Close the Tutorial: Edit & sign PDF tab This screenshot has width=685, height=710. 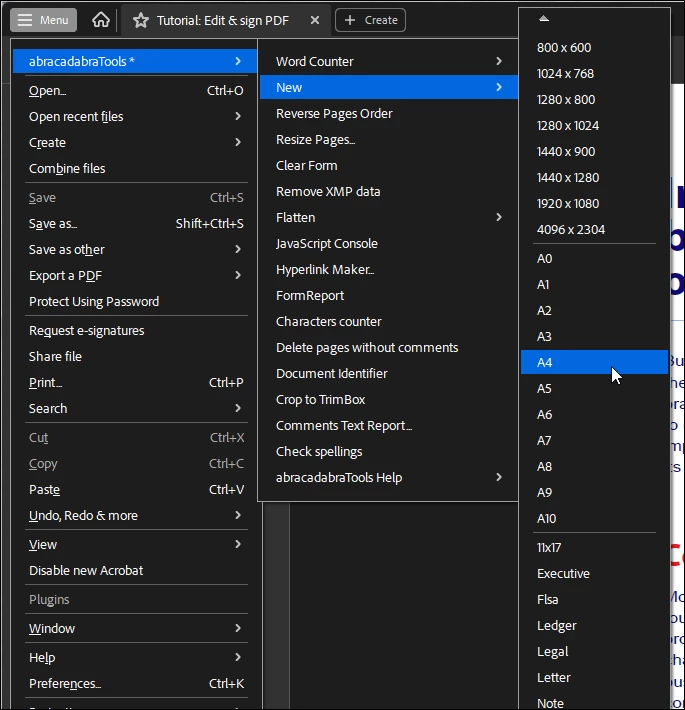point(315,20)
